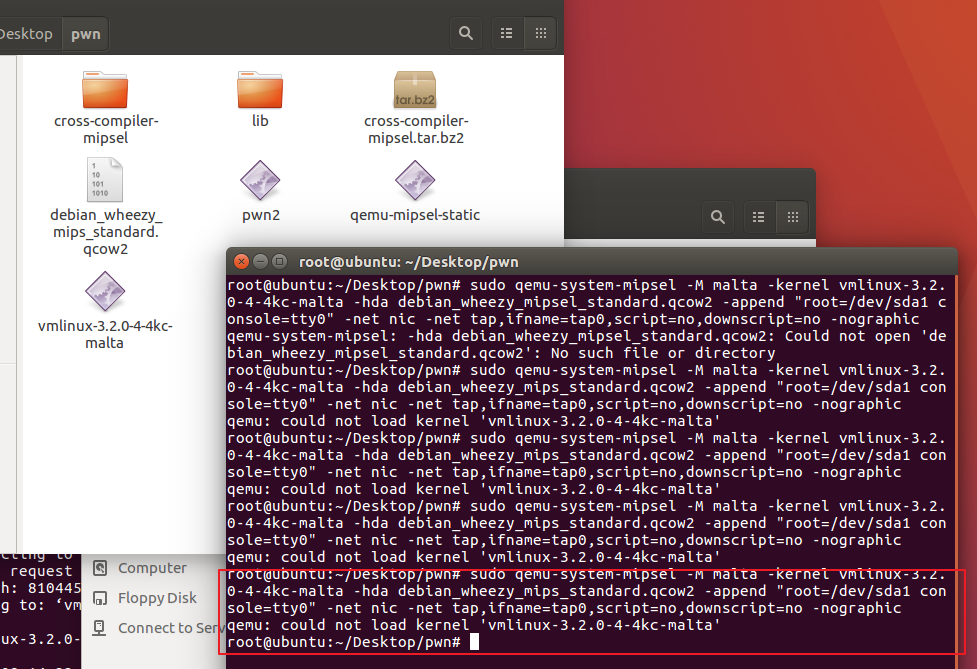The height and width of the screenshot is (669, 977).
Task: Select the cross-compiler-mipsel.tar.bz2 archive icon
Action: pyautogui.click(x=415, y=90)
